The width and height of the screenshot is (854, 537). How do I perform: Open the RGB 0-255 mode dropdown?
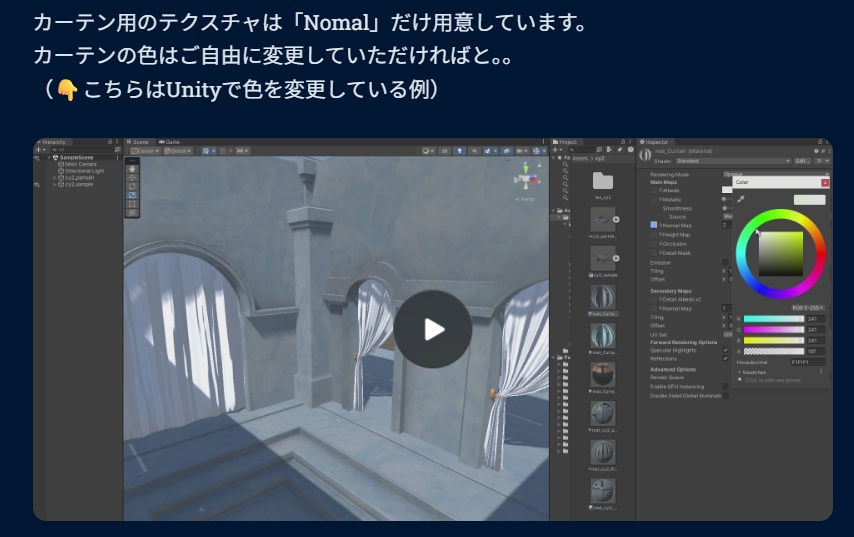point(808,308)
